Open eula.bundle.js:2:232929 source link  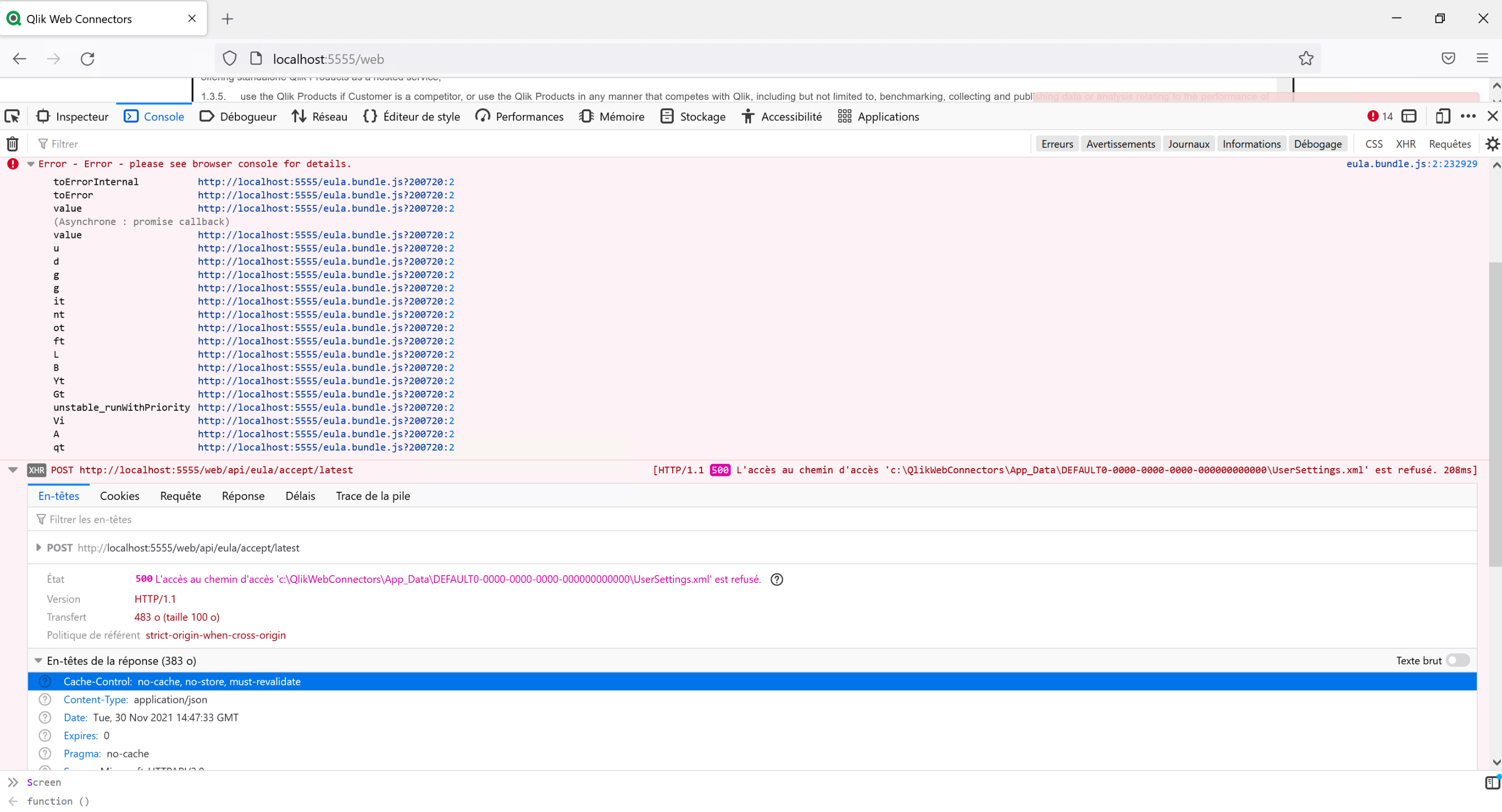point(1411,164)
